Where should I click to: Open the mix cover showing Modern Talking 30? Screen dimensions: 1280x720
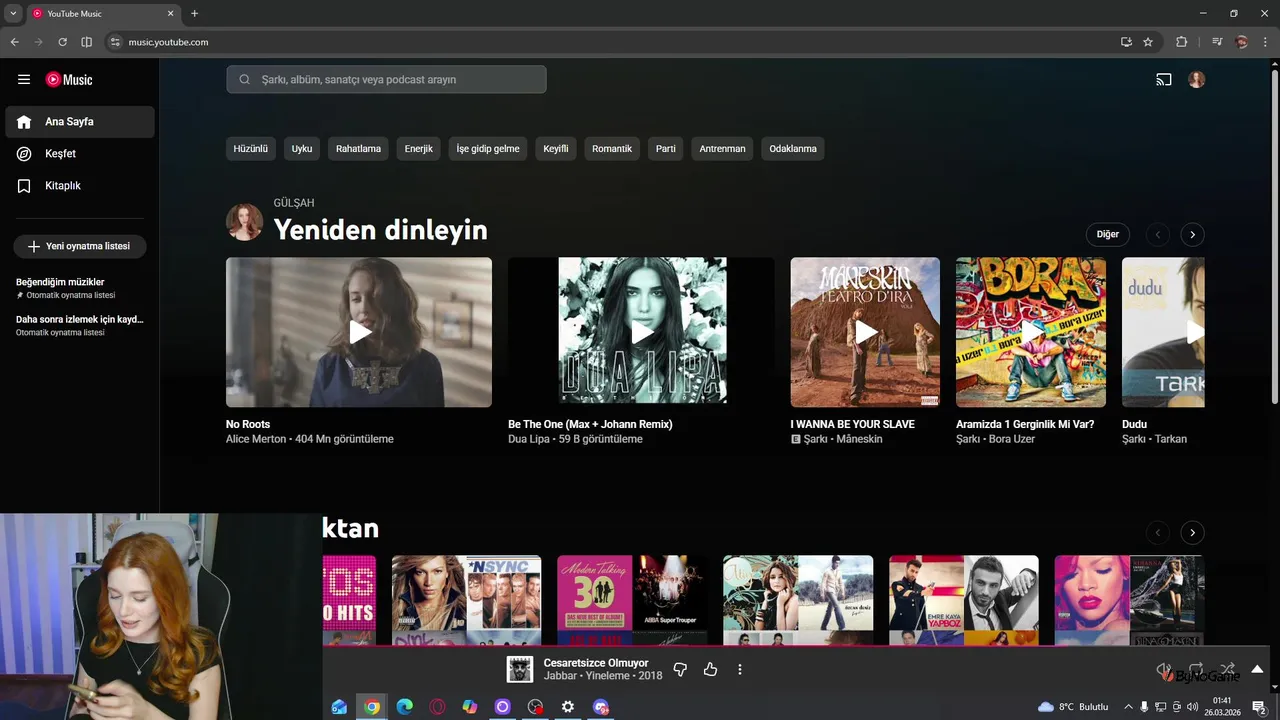click(632, 600)
